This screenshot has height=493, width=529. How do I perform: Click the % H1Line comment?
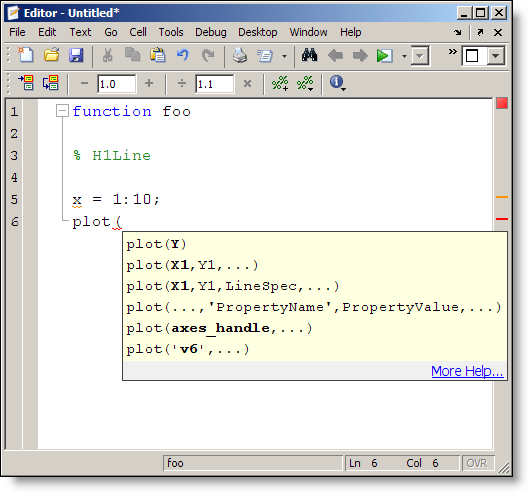(x=112, y=155)
